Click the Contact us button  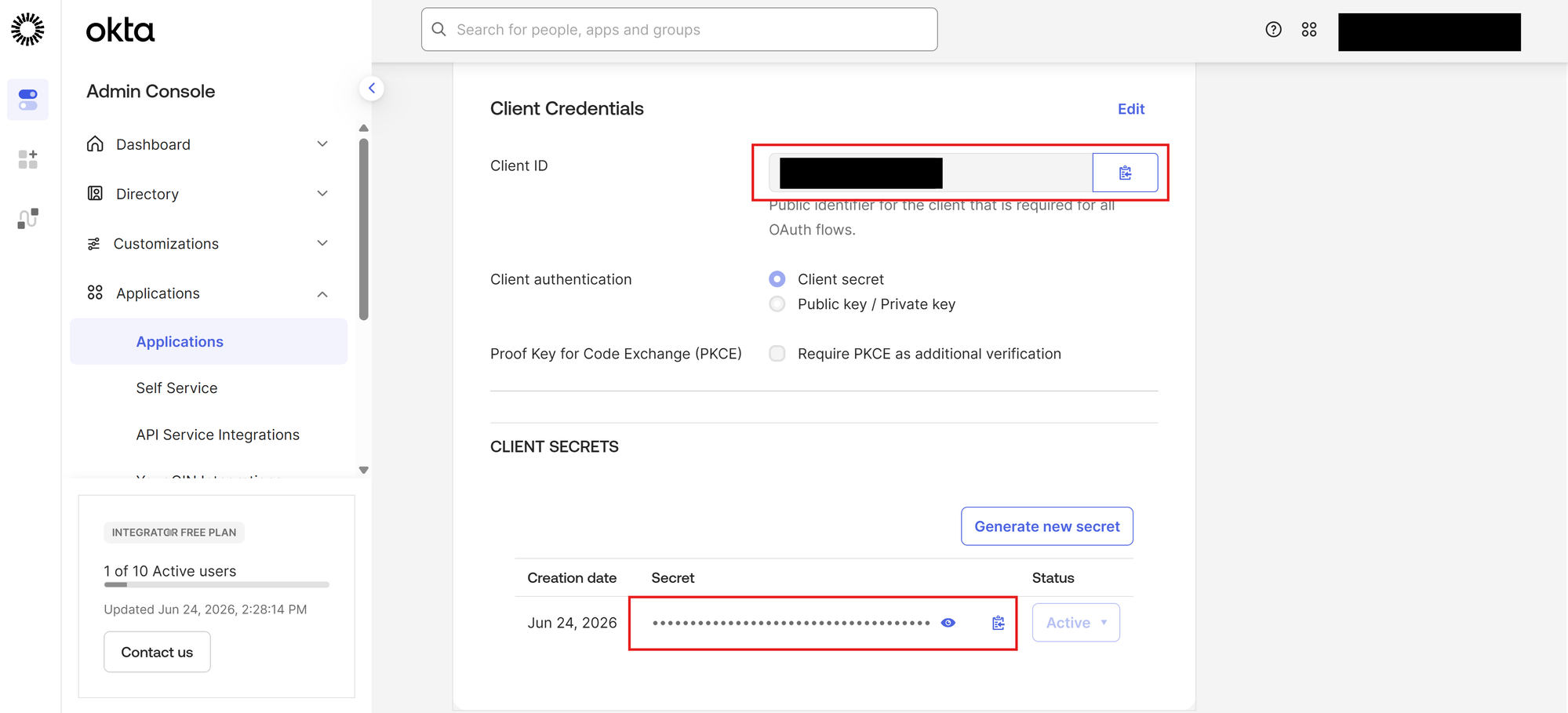click(x=157, y=652)
